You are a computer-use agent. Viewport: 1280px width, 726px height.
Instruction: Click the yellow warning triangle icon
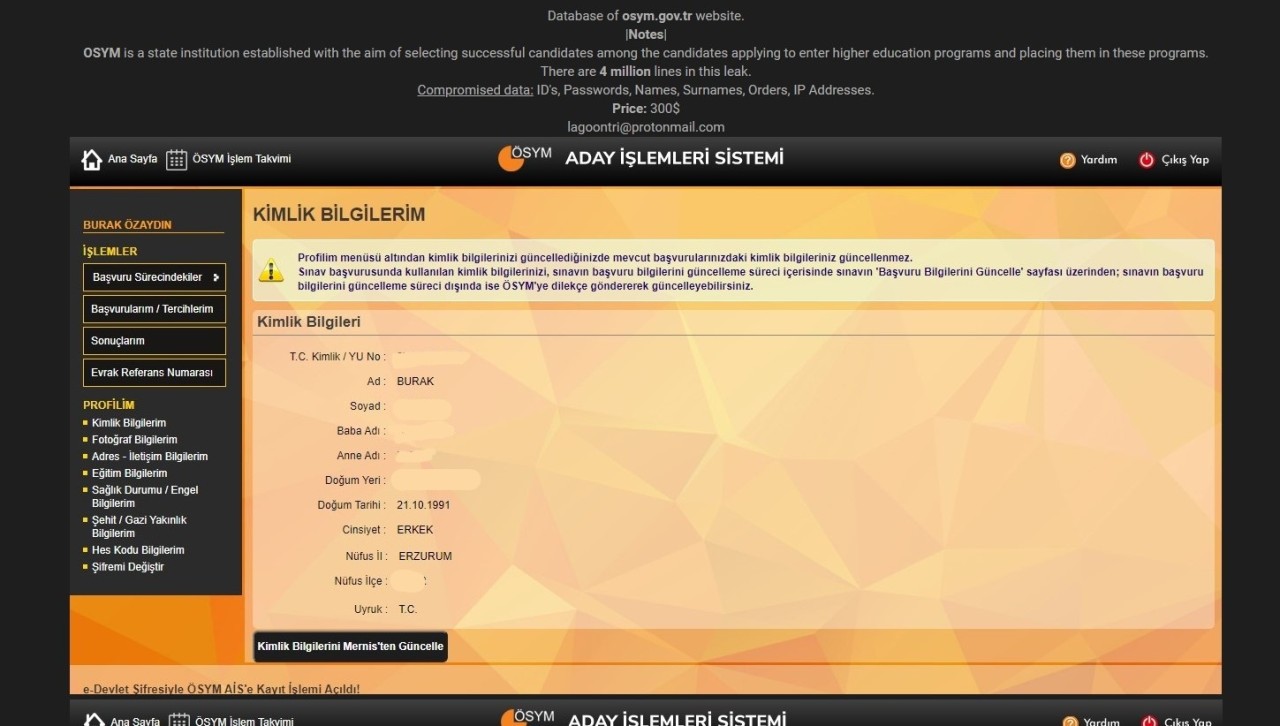coord(271,270)
